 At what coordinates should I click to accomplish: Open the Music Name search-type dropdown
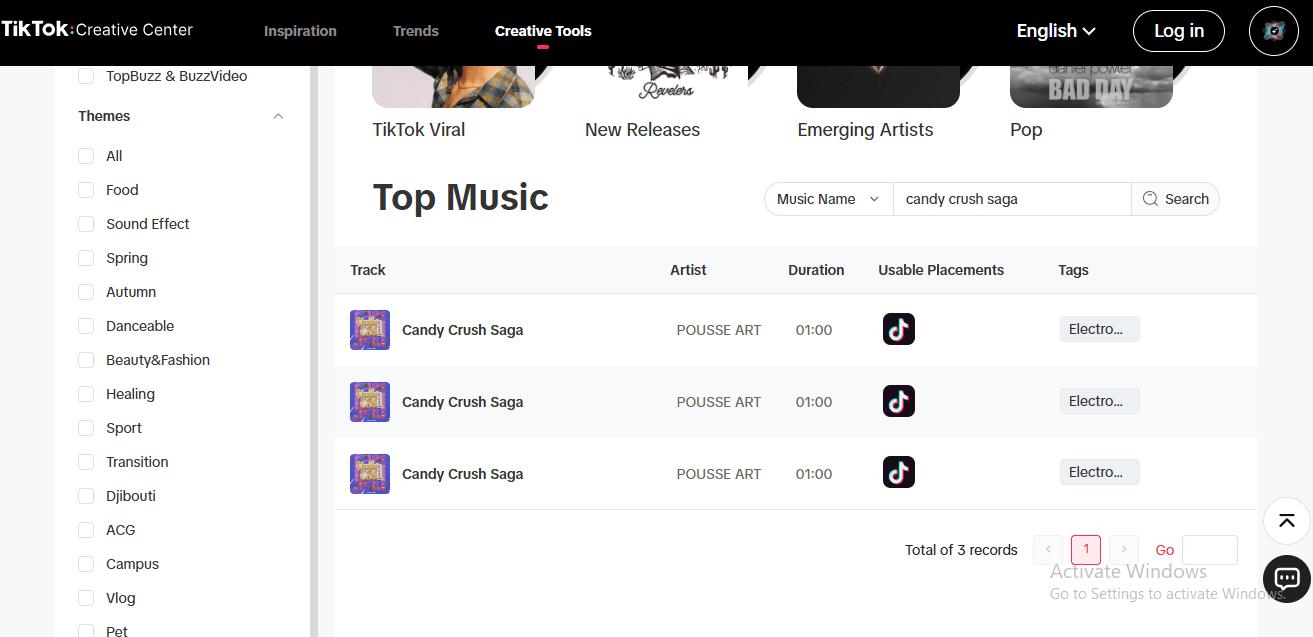pos(828,199)
